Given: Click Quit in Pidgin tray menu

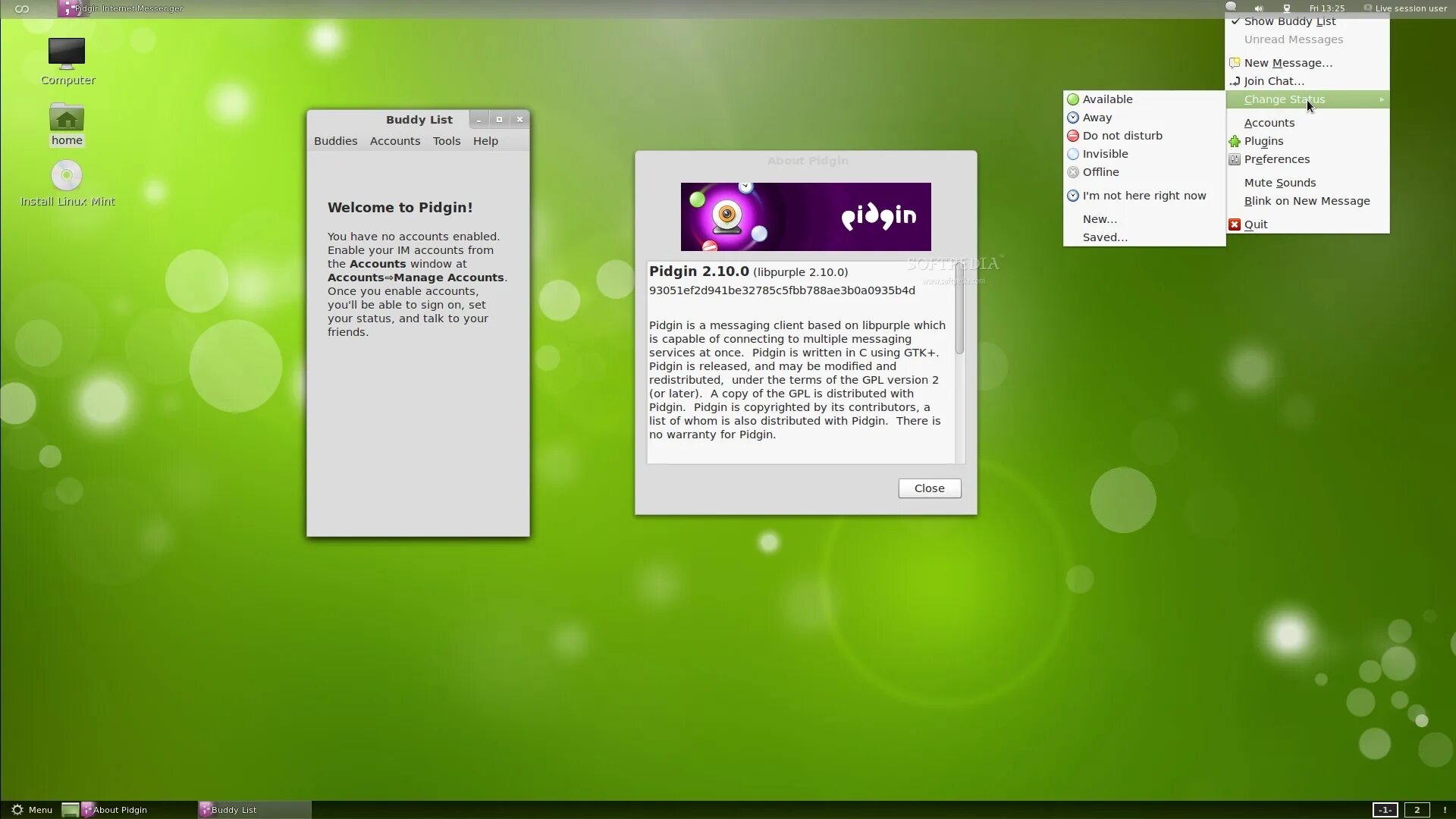Looking at the screenshot, I should click(x=1255, y=224).
